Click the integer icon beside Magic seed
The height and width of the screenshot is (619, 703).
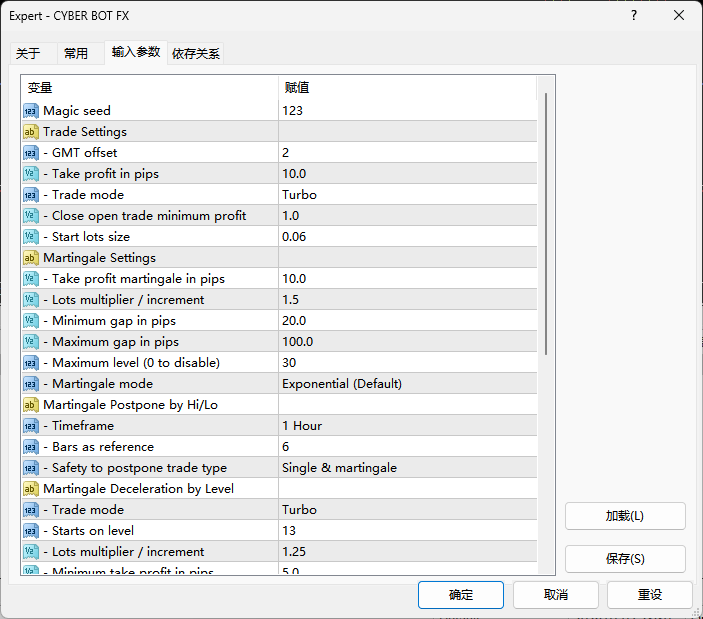[x=31, y=111]
